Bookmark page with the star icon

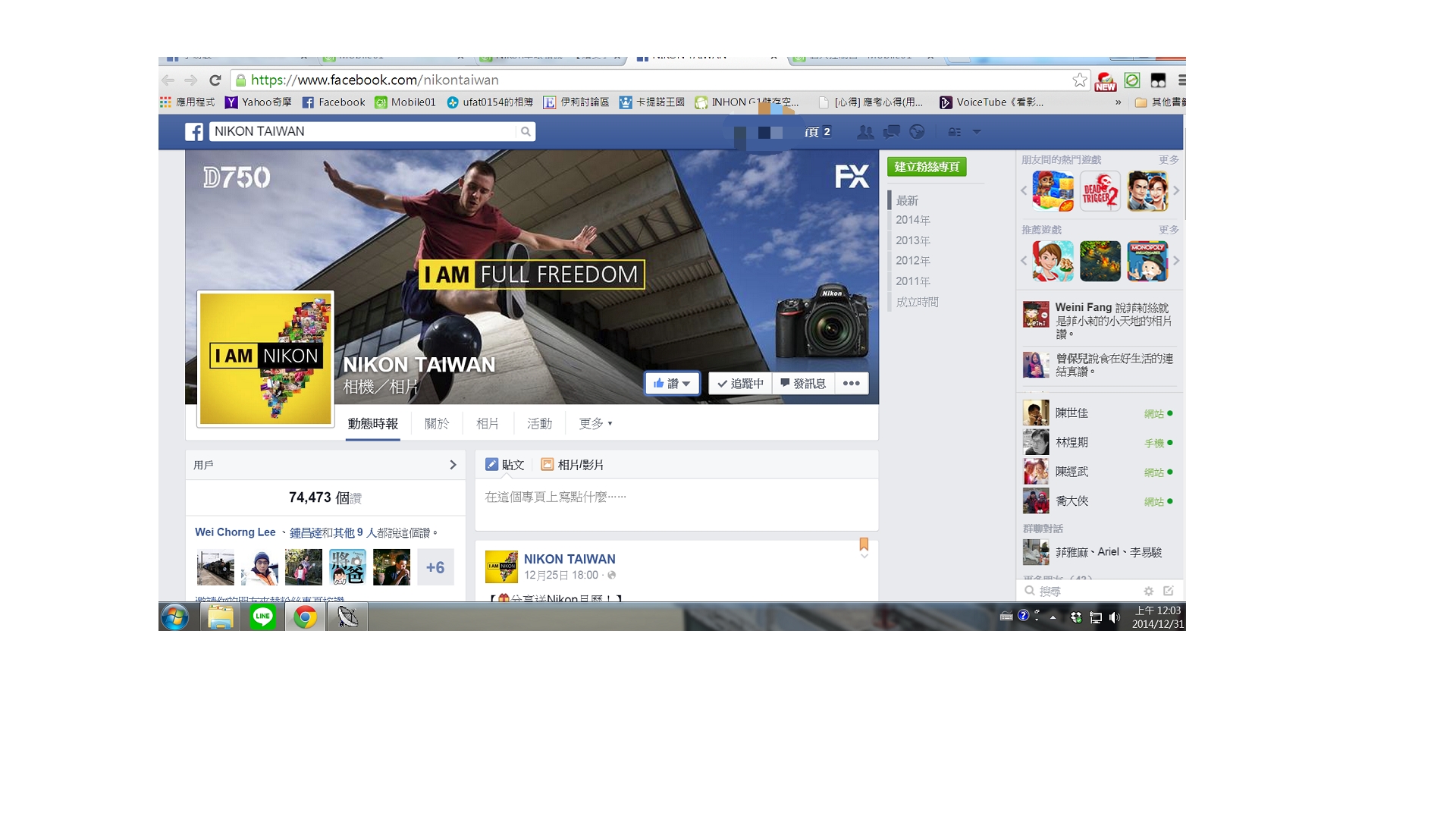click(x=1080, y=80)
